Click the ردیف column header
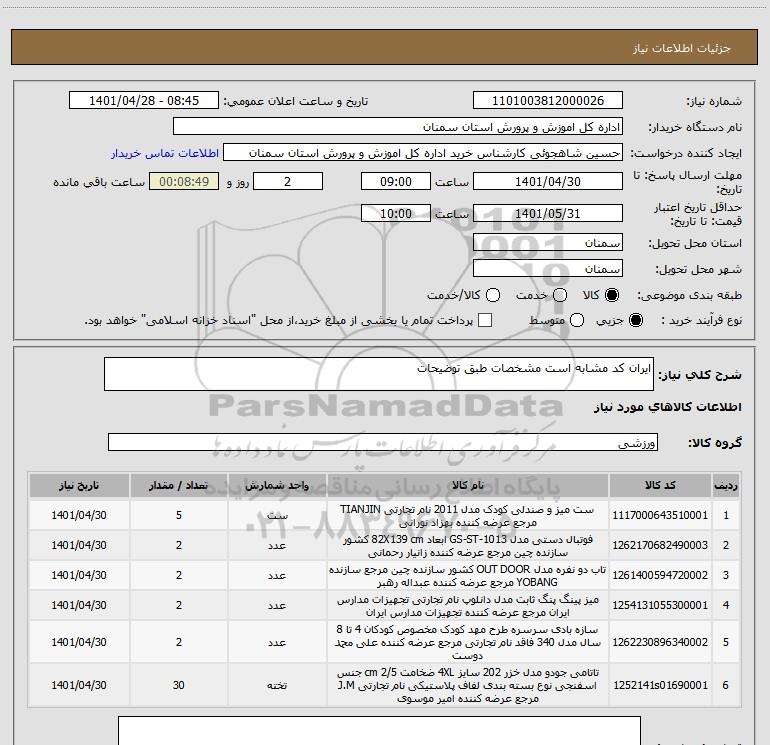This screenshot has height=745, width=770. point(726,486)
